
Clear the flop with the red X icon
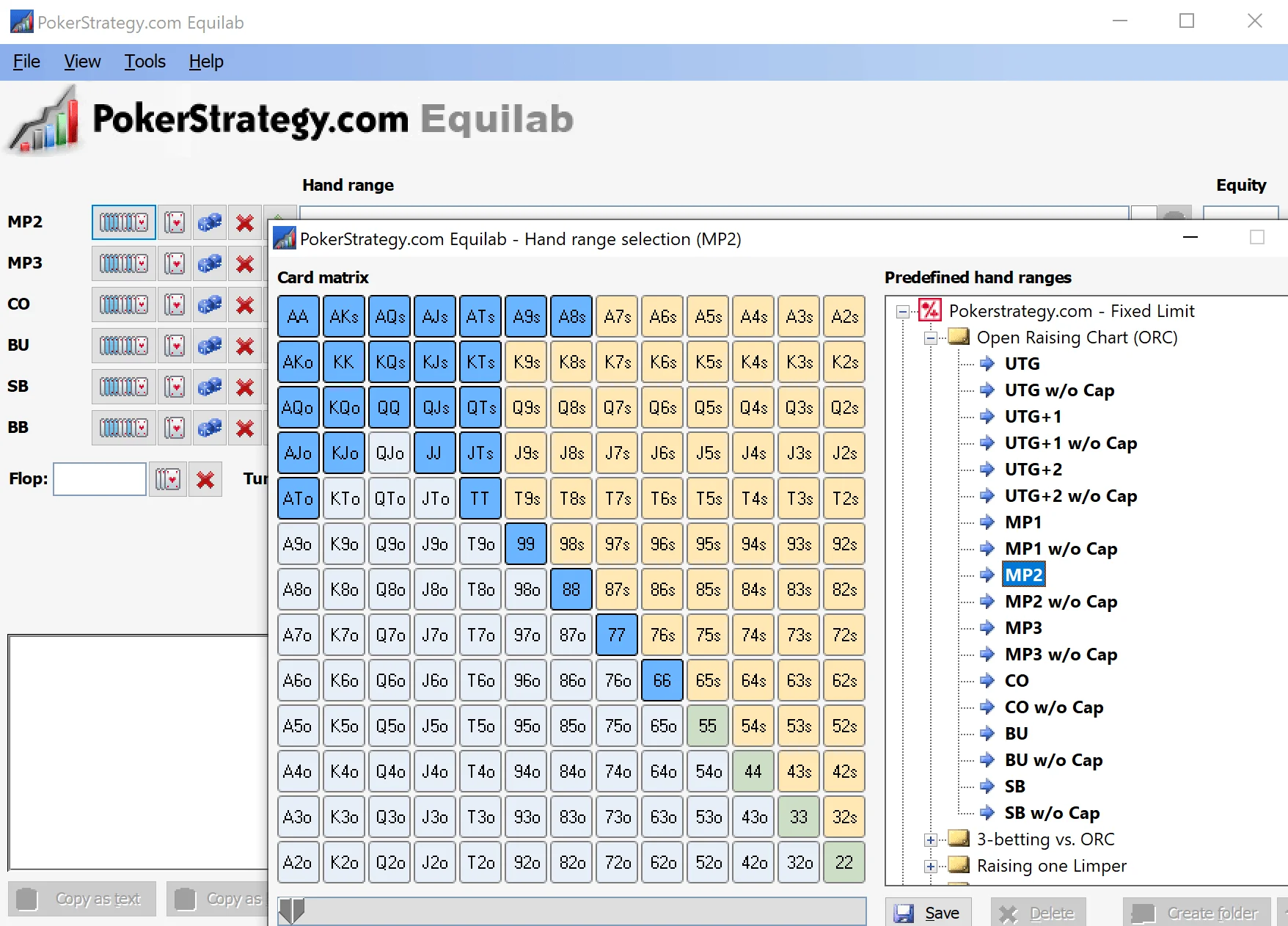click(x=205, y=479)
